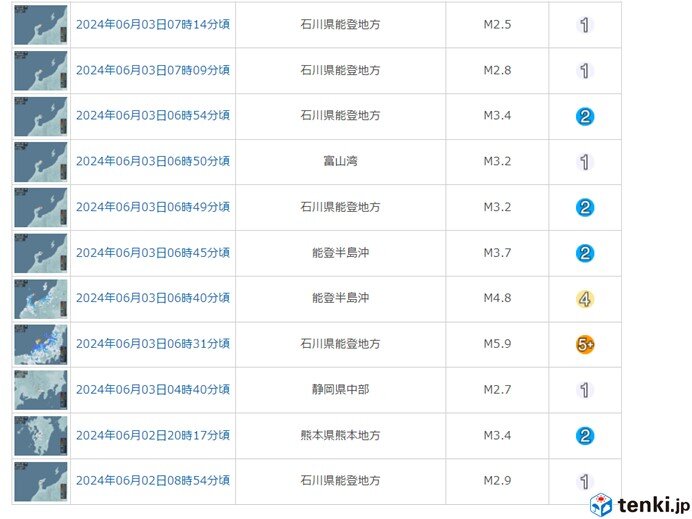Click intensity 2 icon in 熊本県熊本地方 row

[585, 436]
